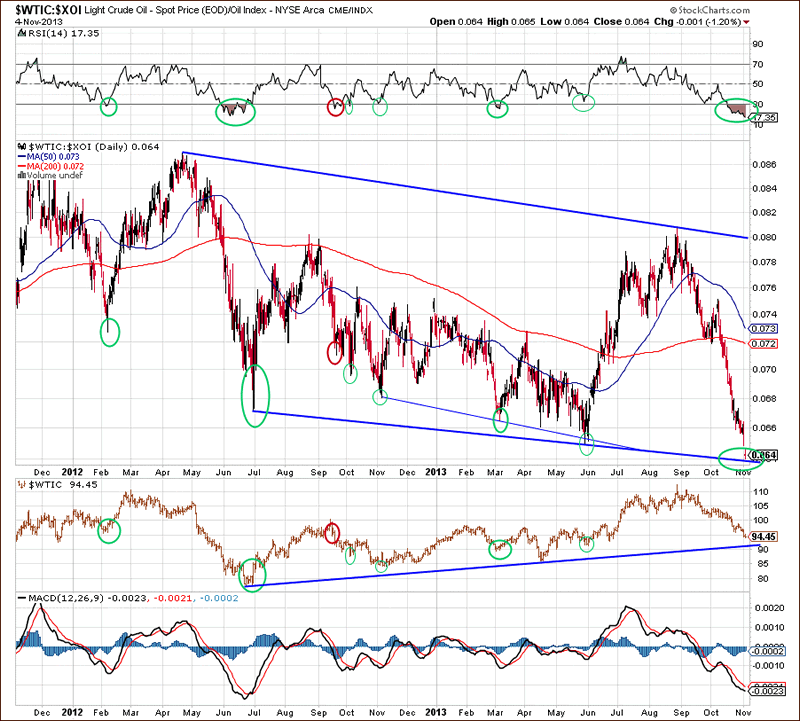Click the MA(50) 0.073 legend entry
800x721 pixels.
pyautogui.click(x=53, y=157)
